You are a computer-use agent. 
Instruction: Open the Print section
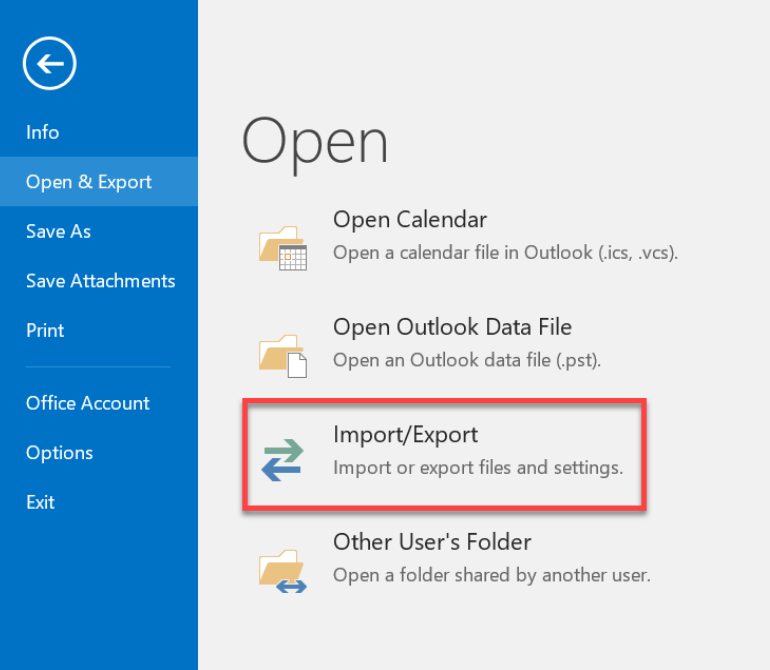tap(99, 331)
